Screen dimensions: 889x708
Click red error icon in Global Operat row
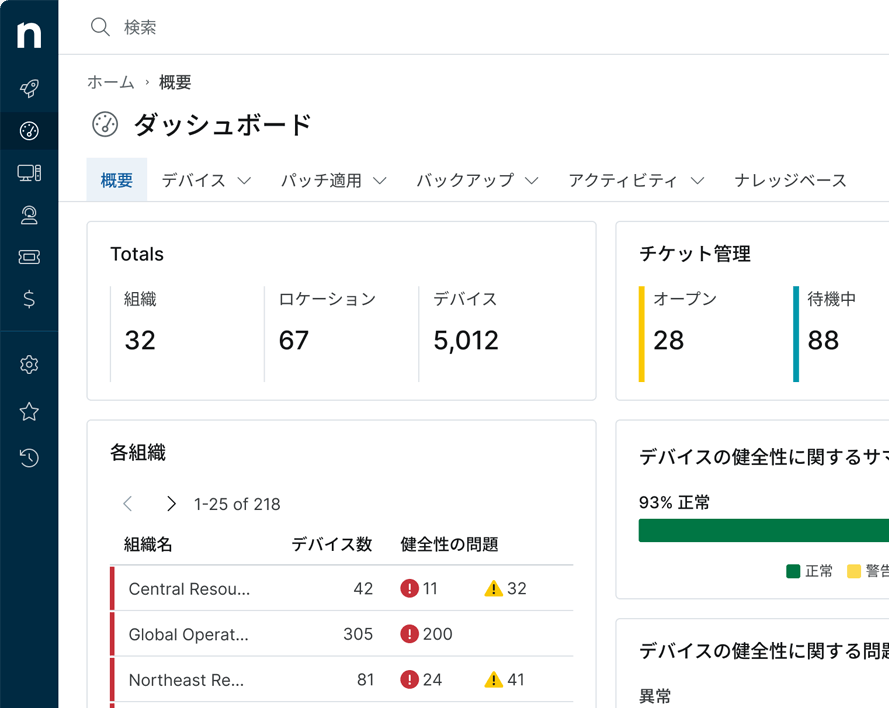(x=409, y=634)
